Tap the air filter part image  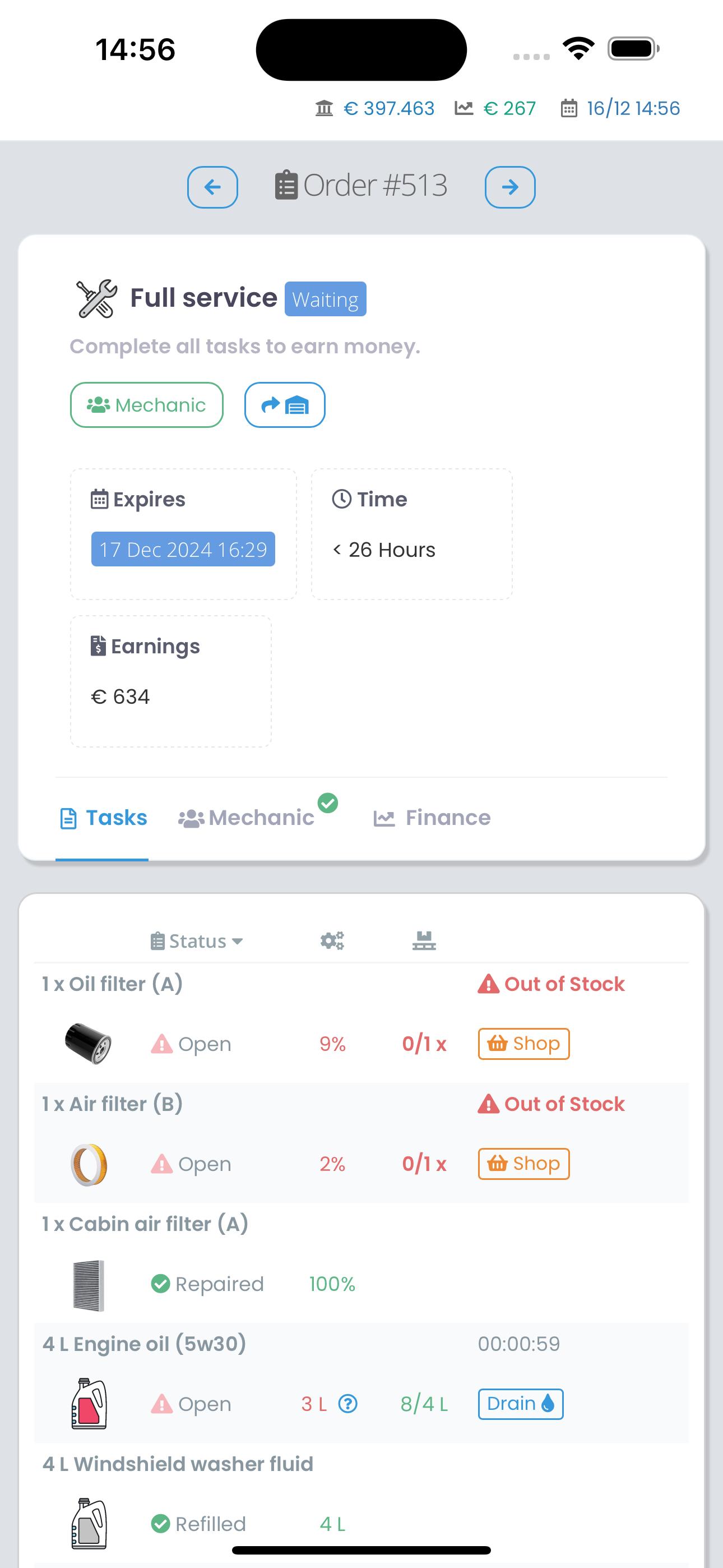89,1164
